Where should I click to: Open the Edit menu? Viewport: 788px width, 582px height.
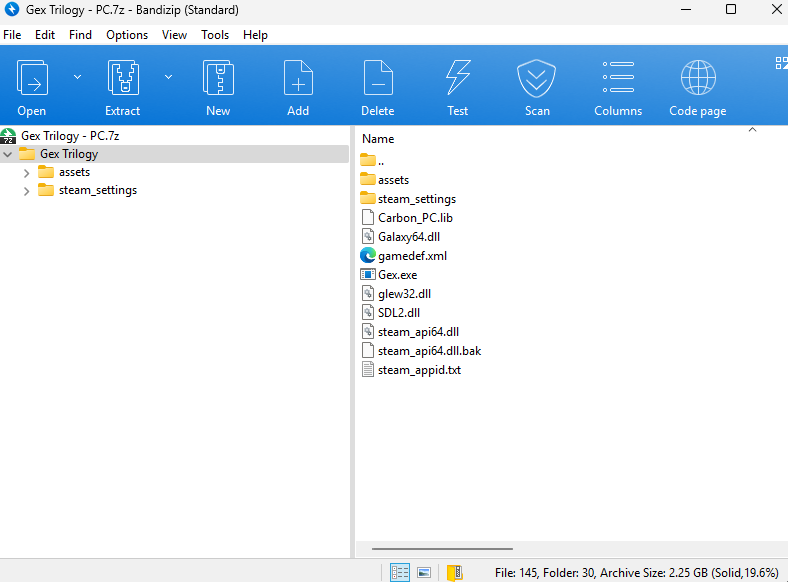(x=45, y=35)
